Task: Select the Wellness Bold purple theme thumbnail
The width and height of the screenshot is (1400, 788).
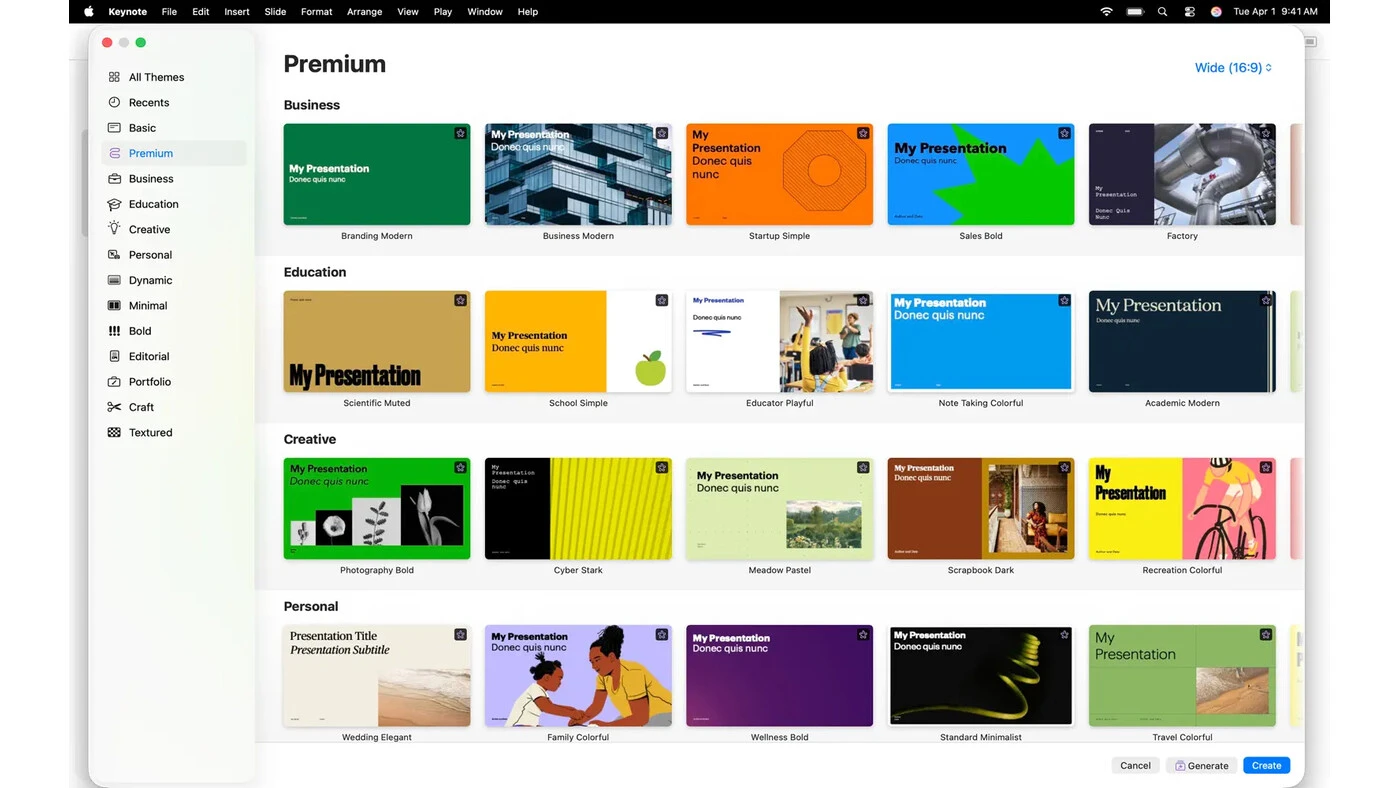Action: (x=779, y=676)
